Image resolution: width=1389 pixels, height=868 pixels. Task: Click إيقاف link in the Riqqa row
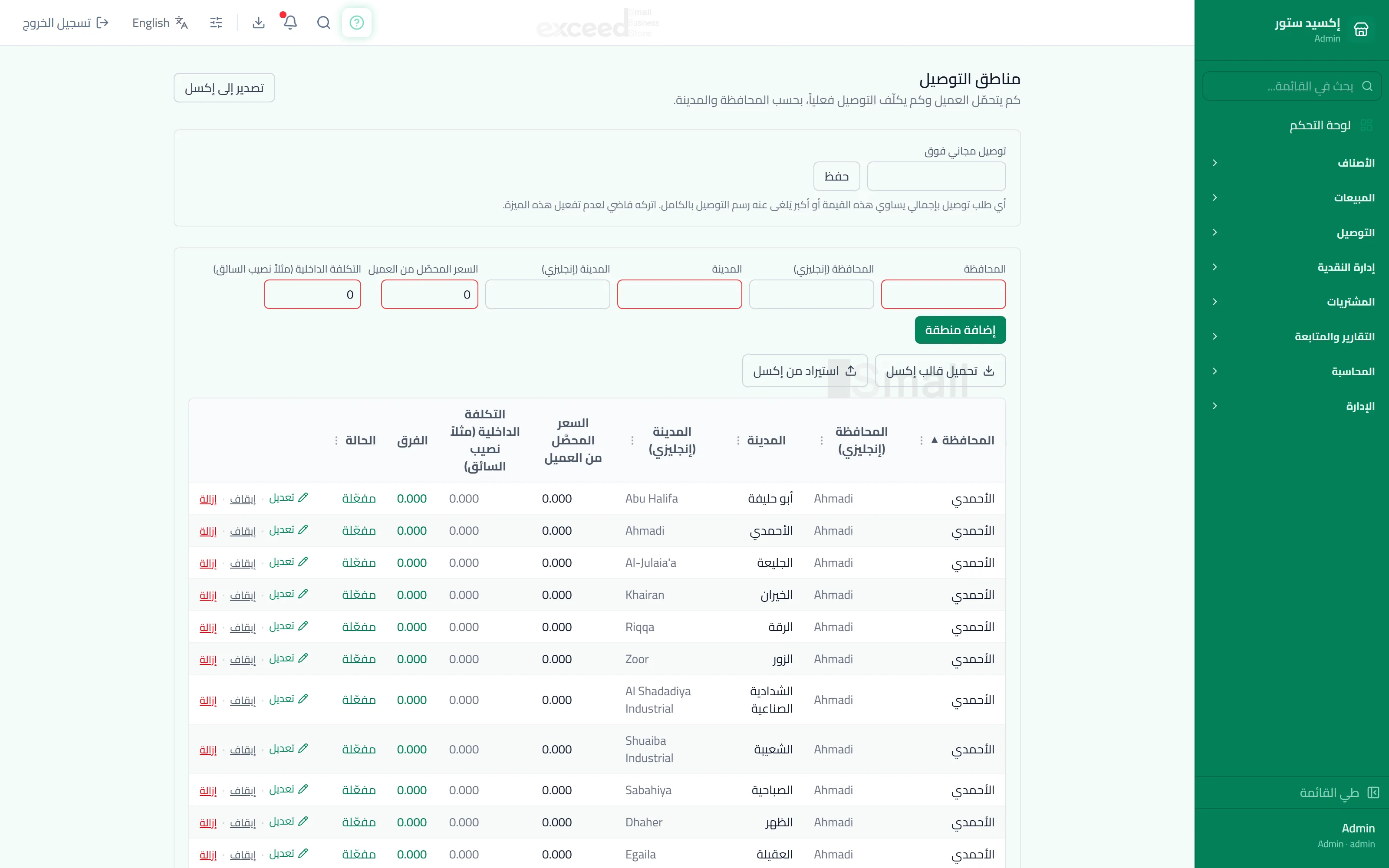point(243,628)
